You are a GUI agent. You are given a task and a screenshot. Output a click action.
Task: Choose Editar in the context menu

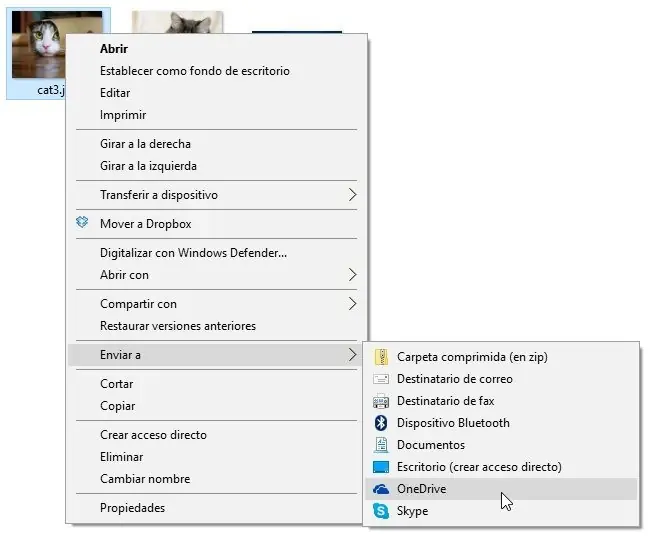pos(216,92)
